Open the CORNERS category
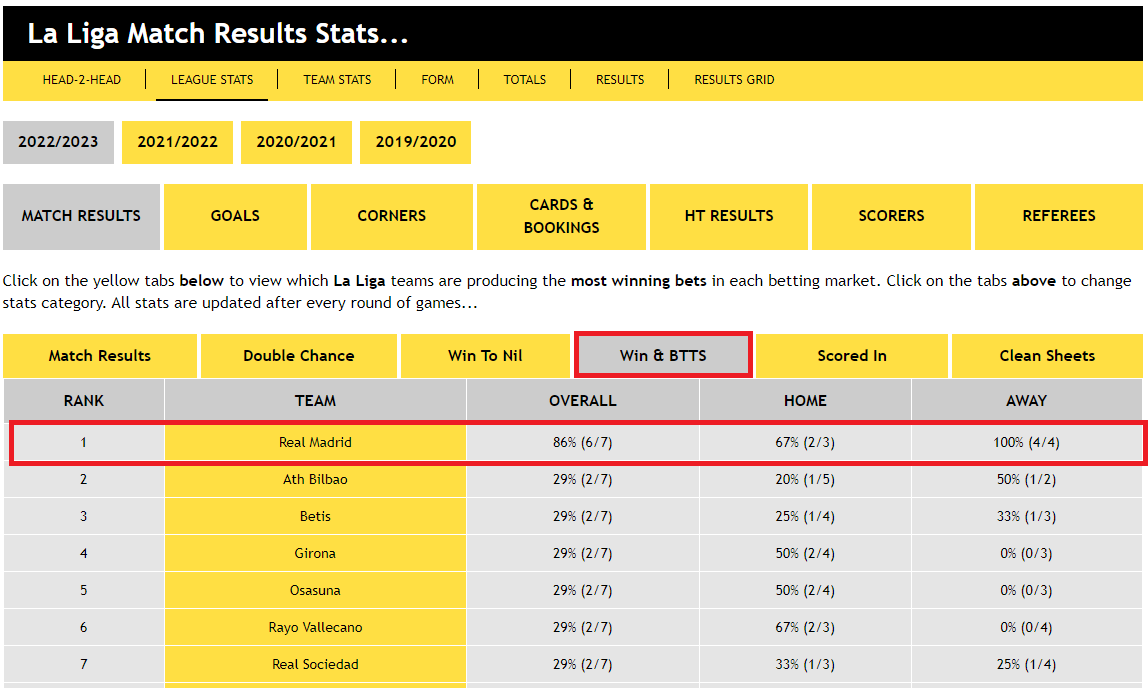1148x692 pixels. pyautogui.click(x=392, y=216)
